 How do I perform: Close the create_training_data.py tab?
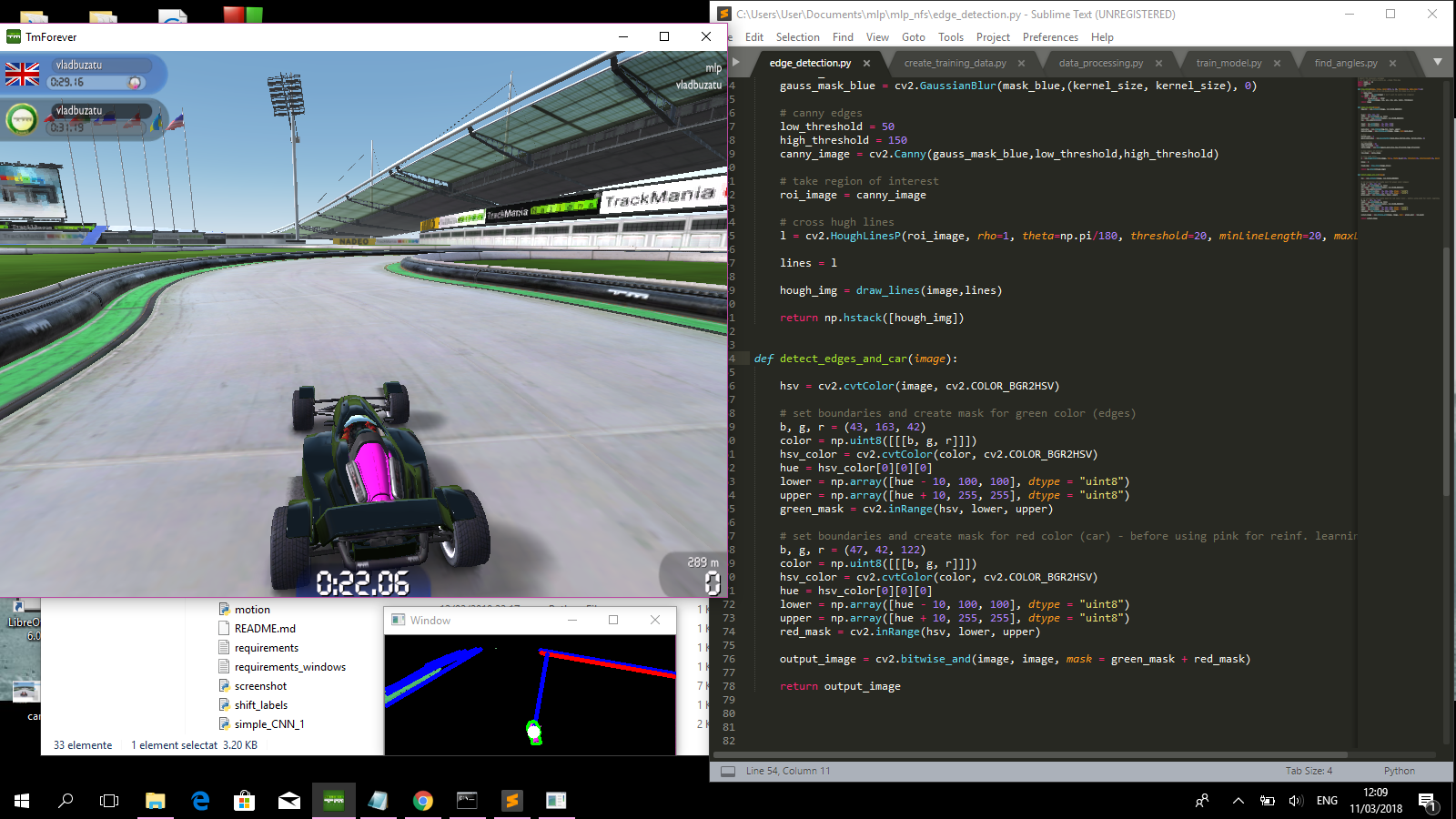1021,63
